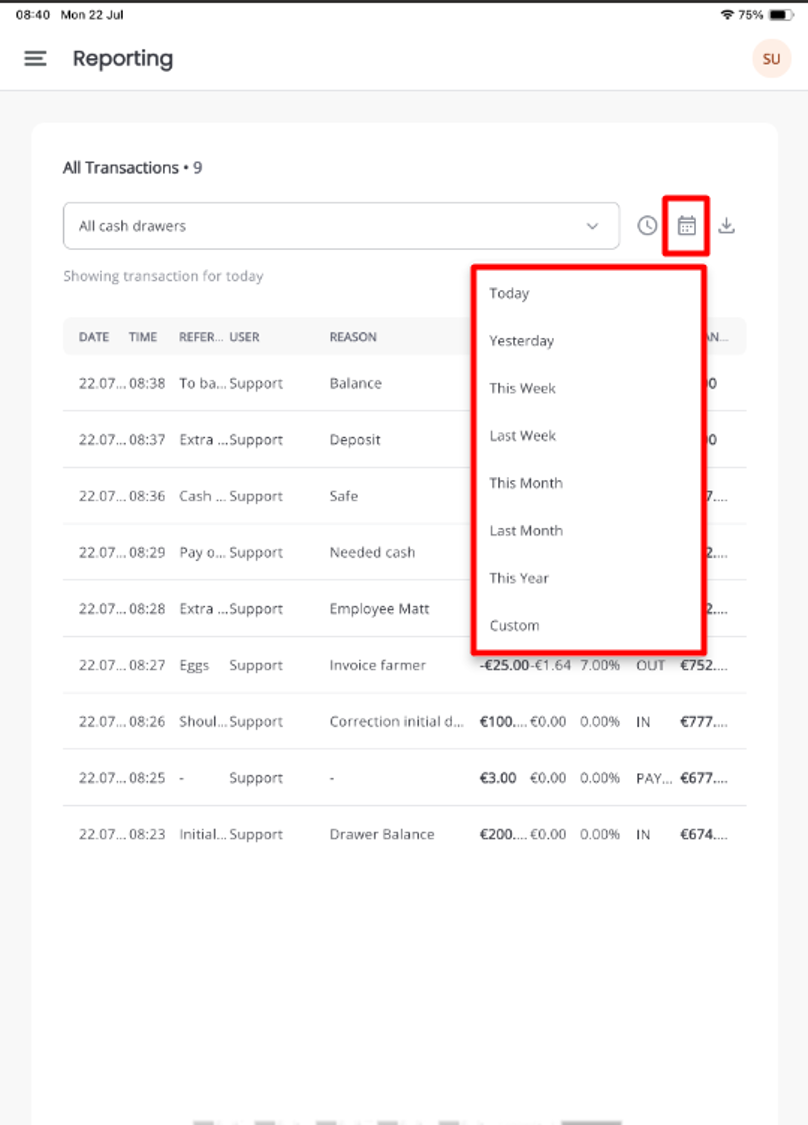The image size is (808, 1125).
Task: Click the calendar date range icon
Action: click(x=687, y=226)
